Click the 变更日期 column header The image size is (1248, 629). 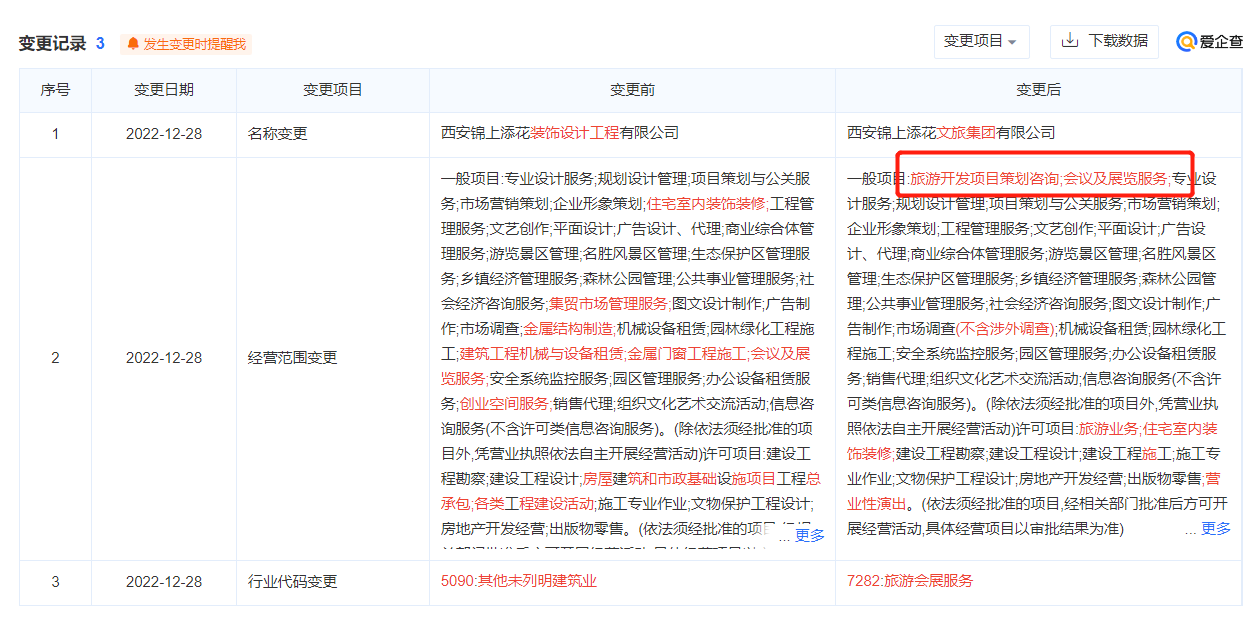tap(164, 90)
